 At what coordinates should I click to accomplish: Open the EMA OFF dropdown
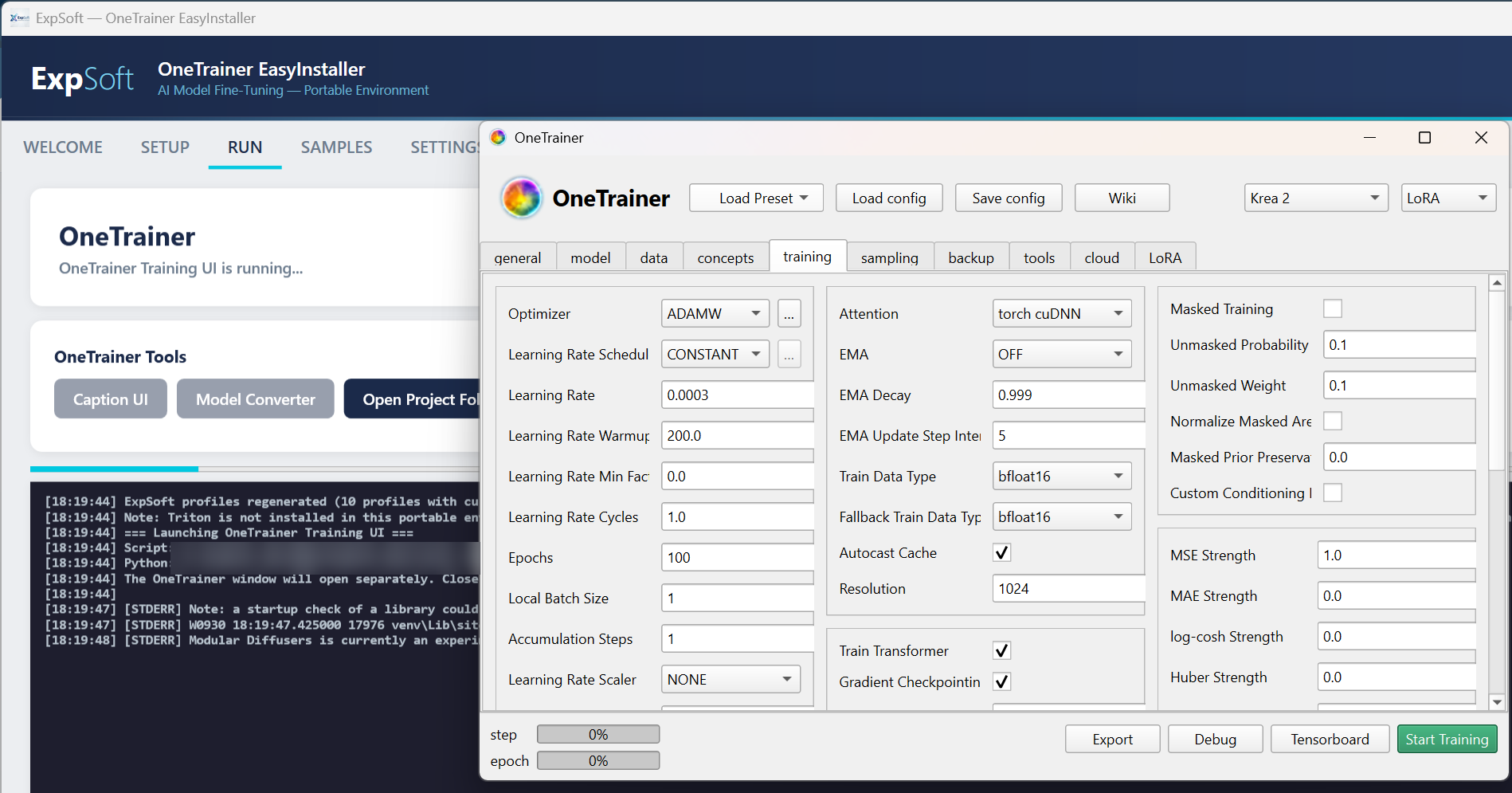point(1062,355)
